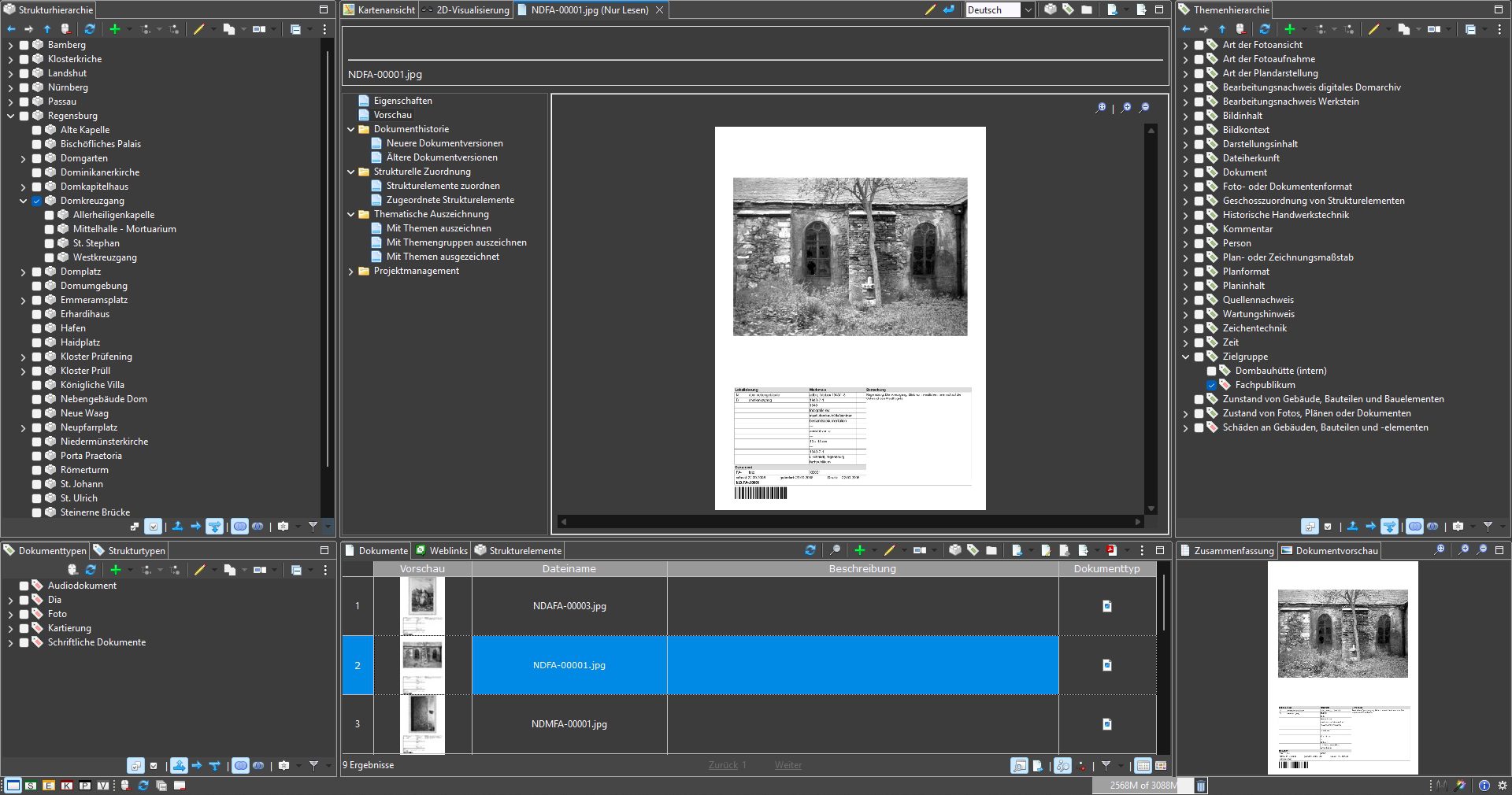The height and width of the screenshot is (795, 1512).
Task: Click the back arrow in Themenhierarchie toolbar
Action: pyautogui.click(x=1187, y=29)
